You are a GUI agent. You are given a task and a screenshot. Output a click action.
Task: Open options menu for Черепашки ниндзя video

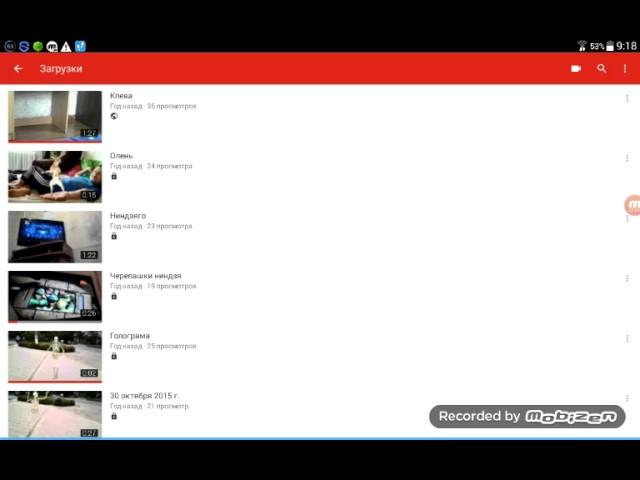627,278
